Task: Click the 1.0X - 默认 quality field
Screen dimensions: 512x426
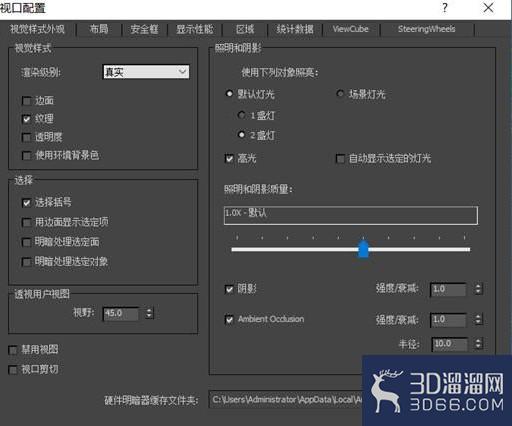Action: click(351, 215)
